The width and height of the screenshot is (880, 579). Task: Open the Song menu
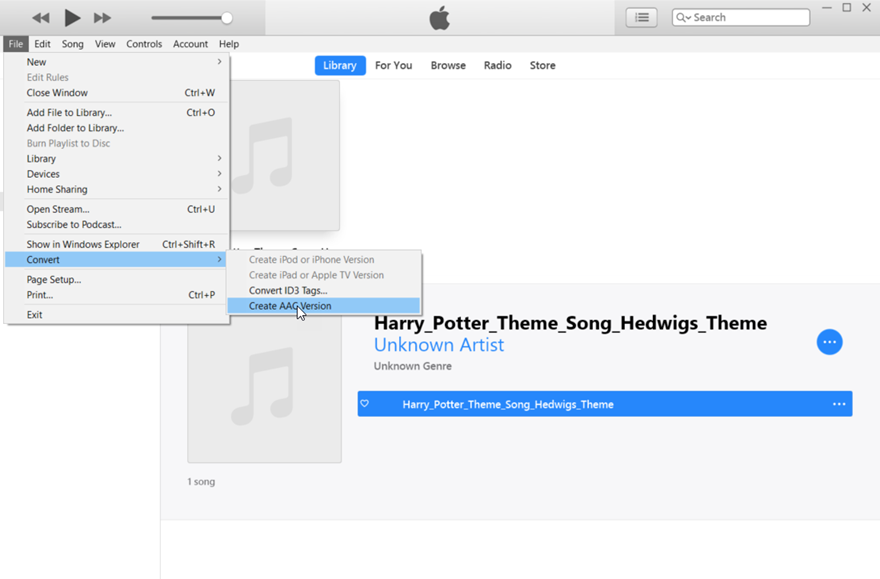[x=72, y=44]
